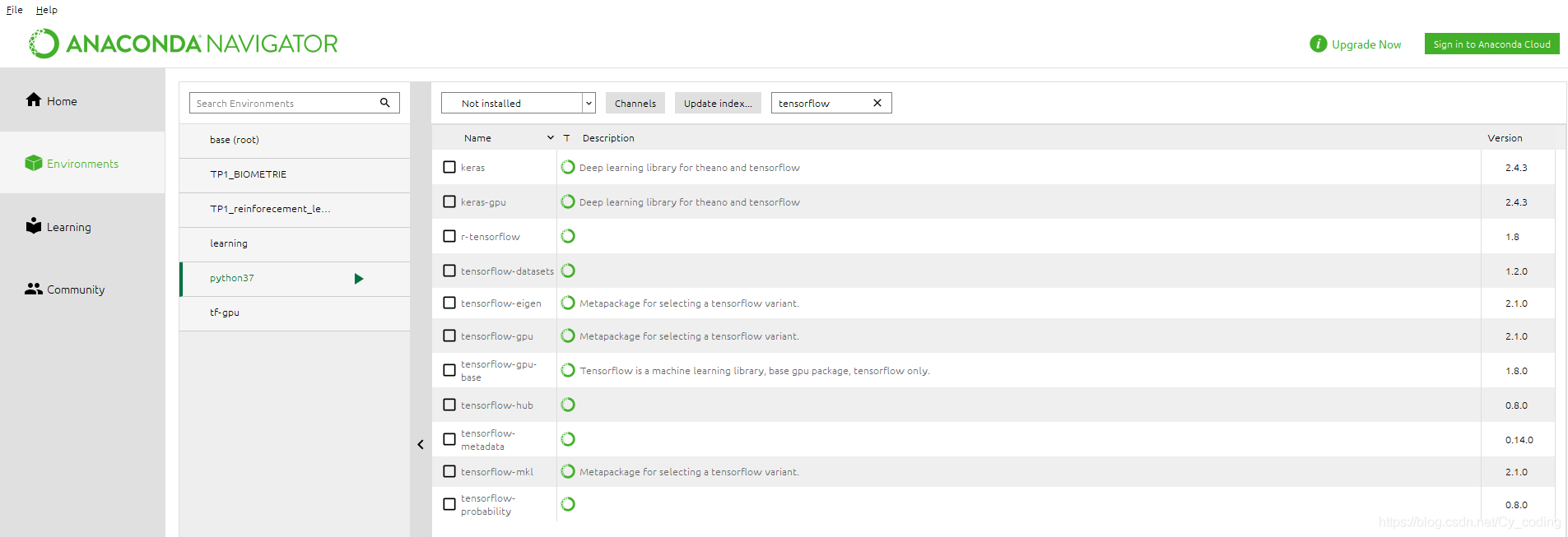Viewport: 1568px width, 537px height.
Task: Open the Learning tab
Action: [x=82, y=226]
